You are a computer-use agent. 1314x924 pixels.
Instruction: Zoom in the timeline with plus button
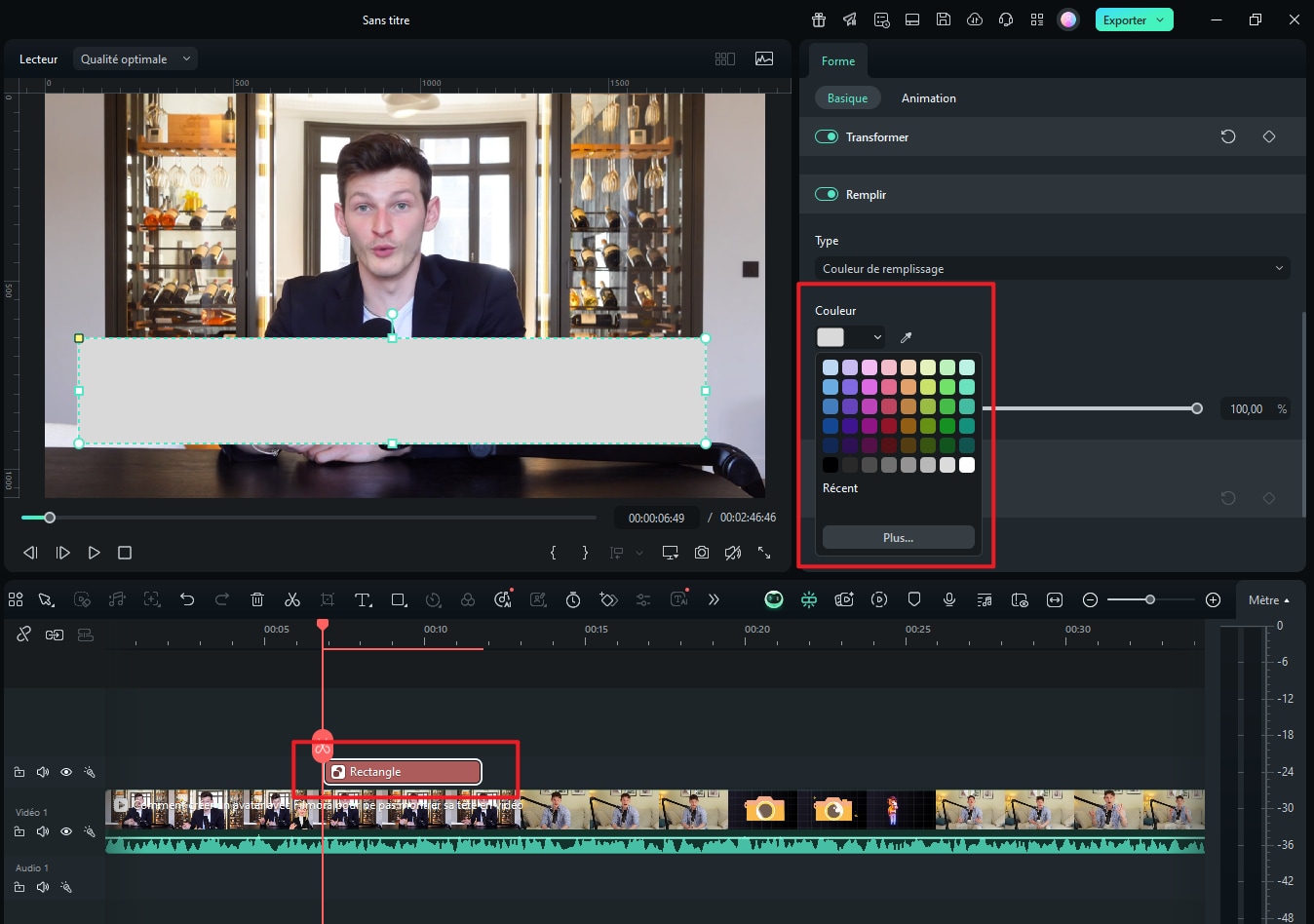(x=1213, y=599)
